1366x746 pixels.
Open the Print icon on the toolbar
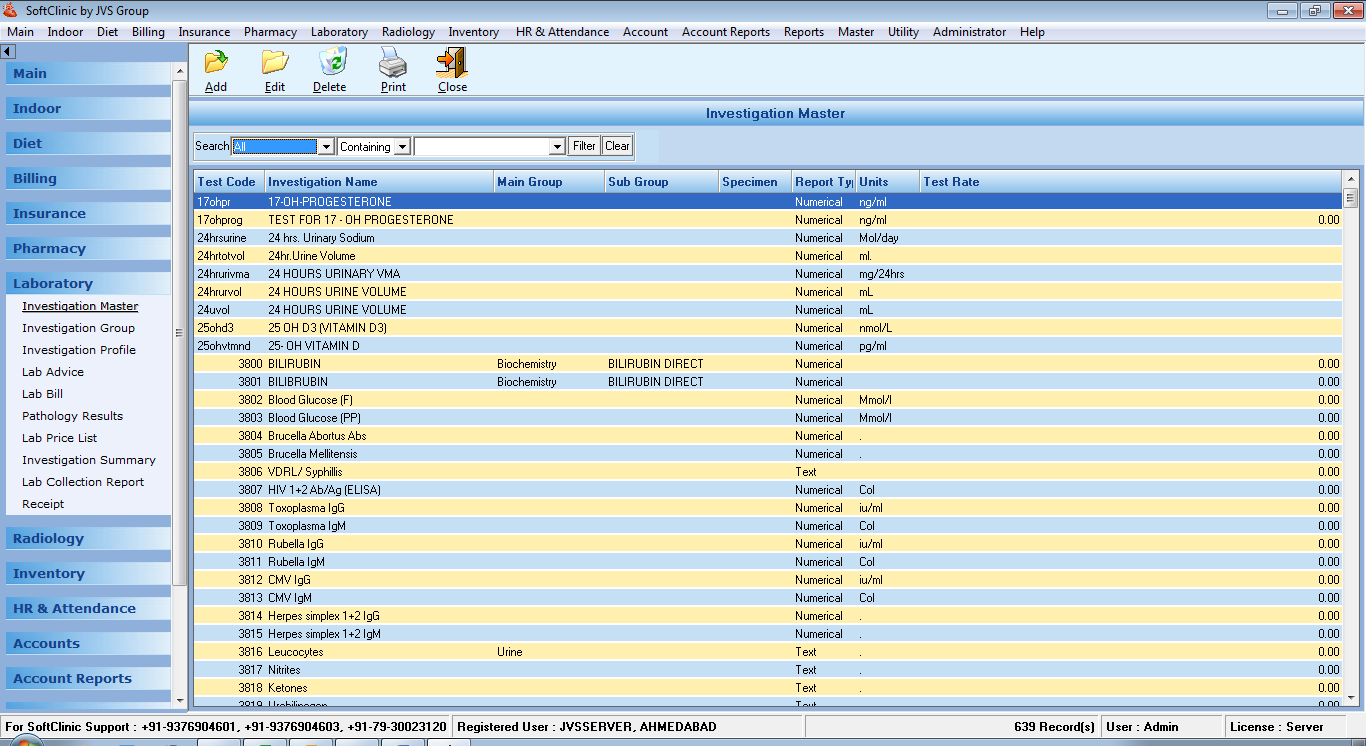(392, 70)
